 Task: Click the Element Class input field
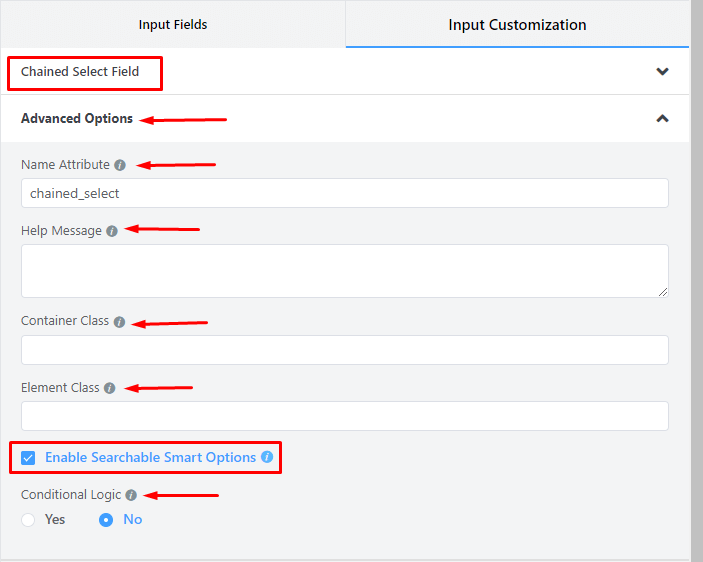(x=344, y=416)
